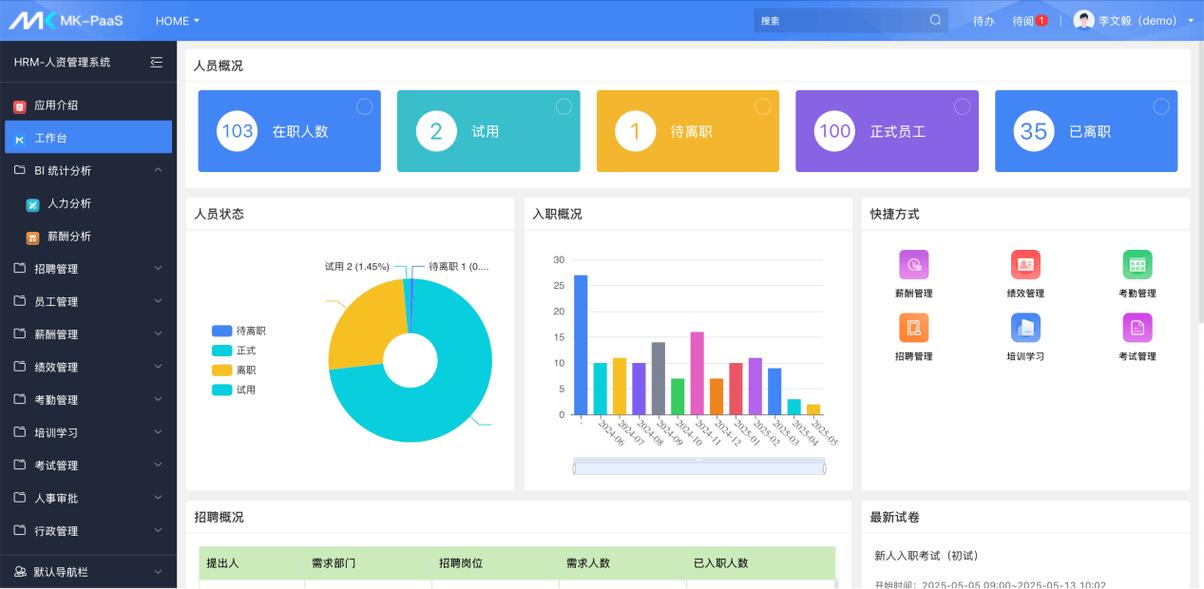Open 待办 in top bar

coord(983,21)
